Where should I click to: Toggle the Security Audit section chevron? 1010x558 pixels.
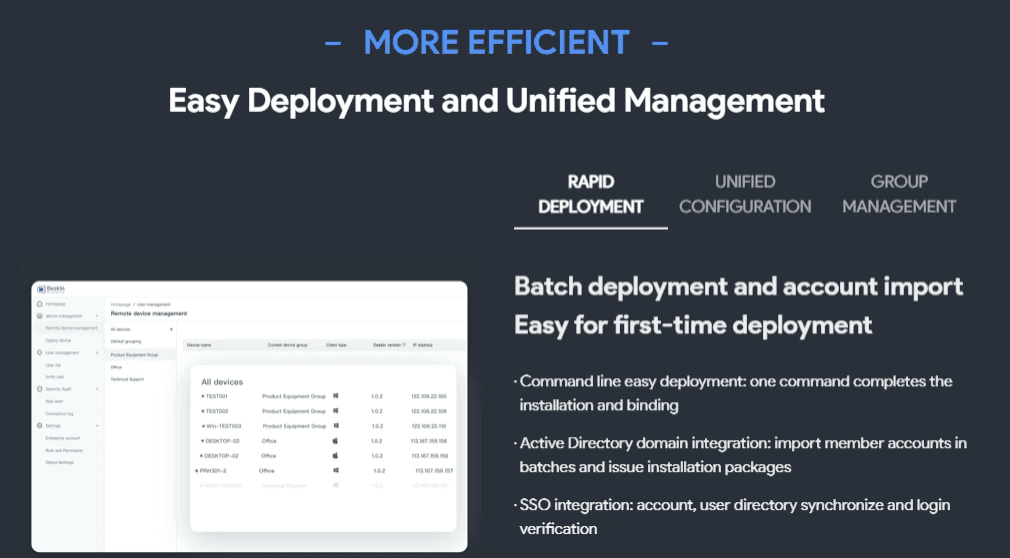coord(97,389)
